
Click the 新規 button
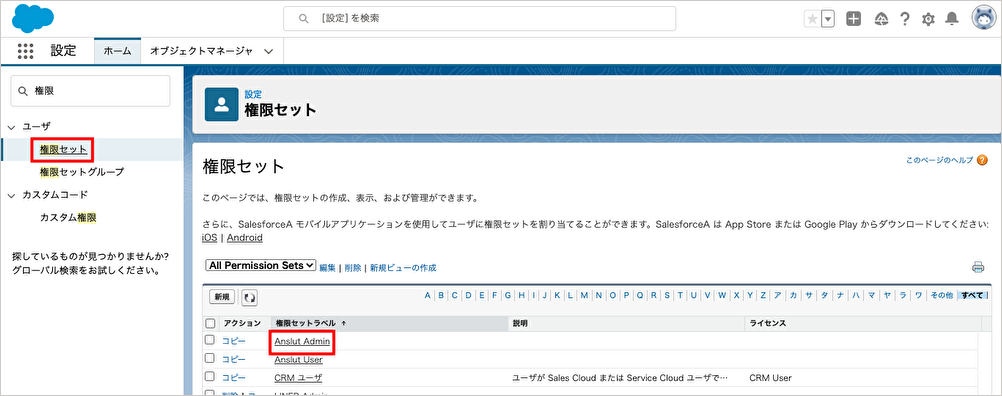[x=222, y=297]
